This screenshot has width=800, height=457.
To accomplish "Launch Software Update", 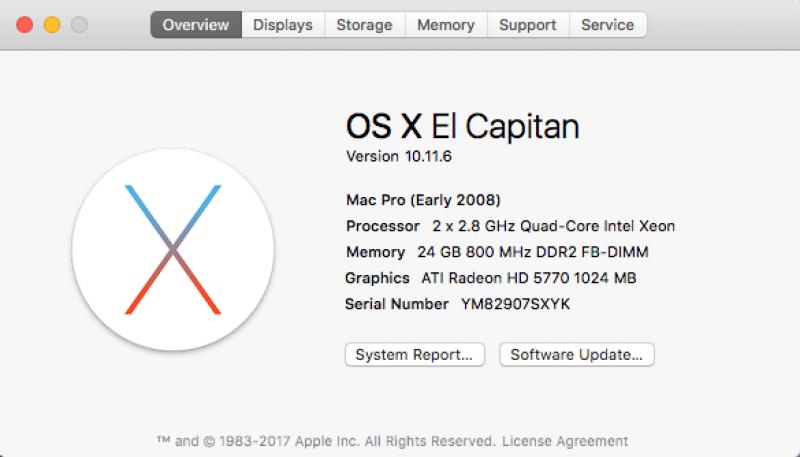I will (577, 354).
